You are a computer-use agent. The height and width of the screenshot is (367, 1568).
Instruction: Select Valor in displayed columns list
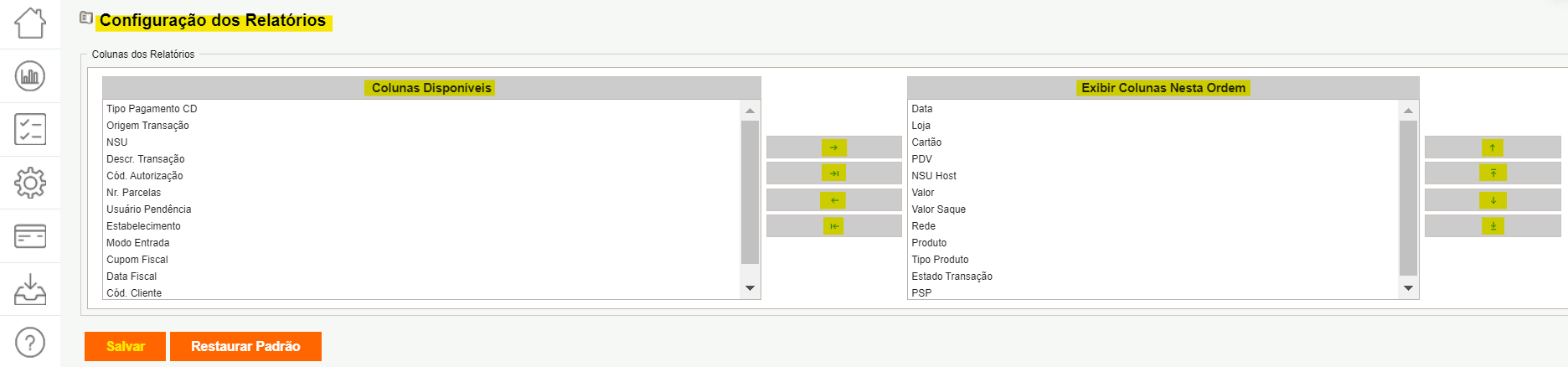[x=1153, y=193]
